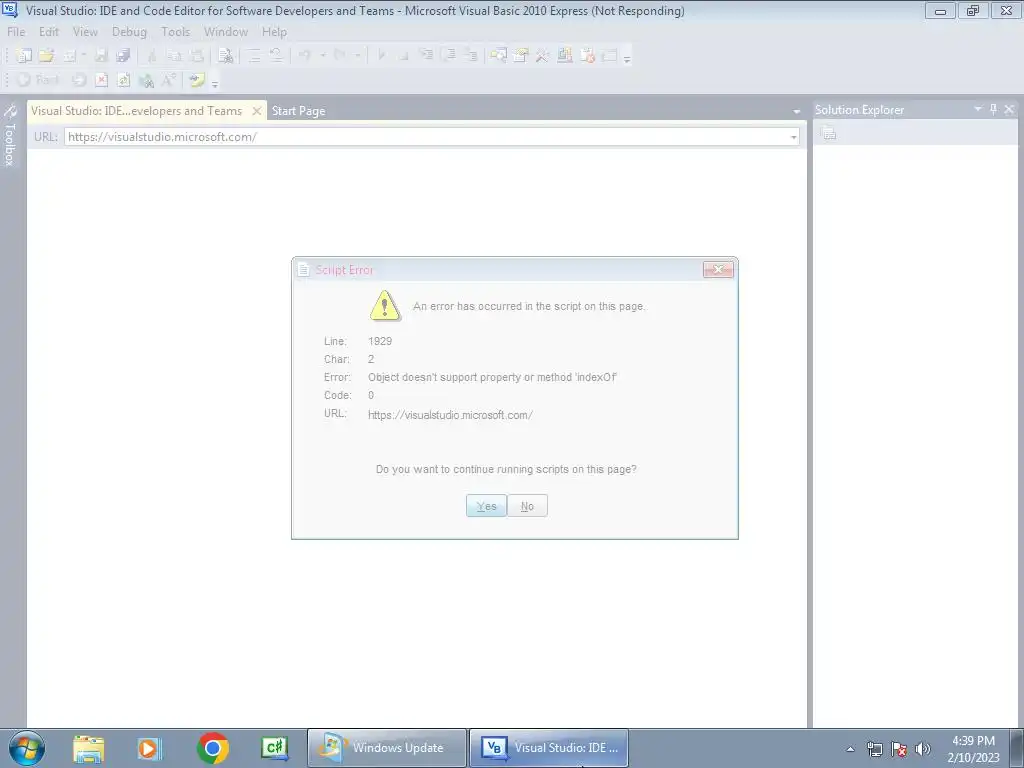Click Yes in the Script Error dialog
Screen dimensions: 1024x768
[486, 506]
